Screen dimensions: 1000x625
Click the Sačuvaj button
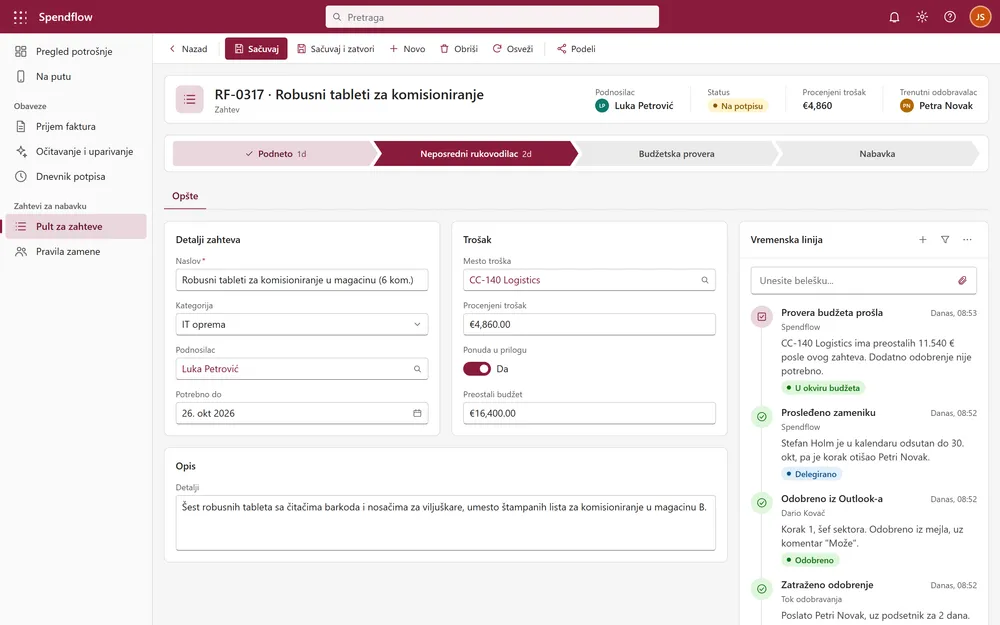(x=256, y=49)
